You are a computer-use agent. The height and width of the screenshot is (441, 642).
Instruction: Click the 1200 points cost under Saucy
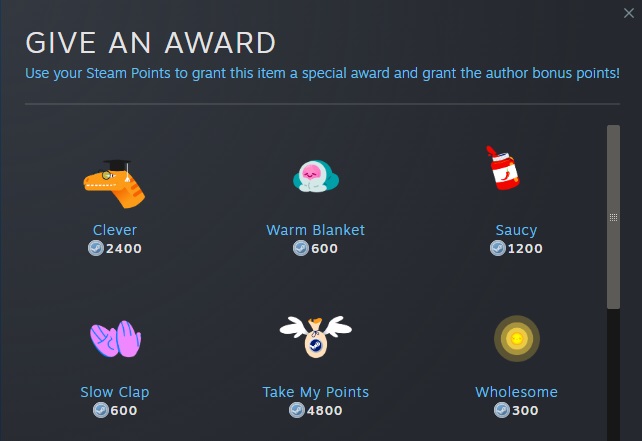(526, 248)
